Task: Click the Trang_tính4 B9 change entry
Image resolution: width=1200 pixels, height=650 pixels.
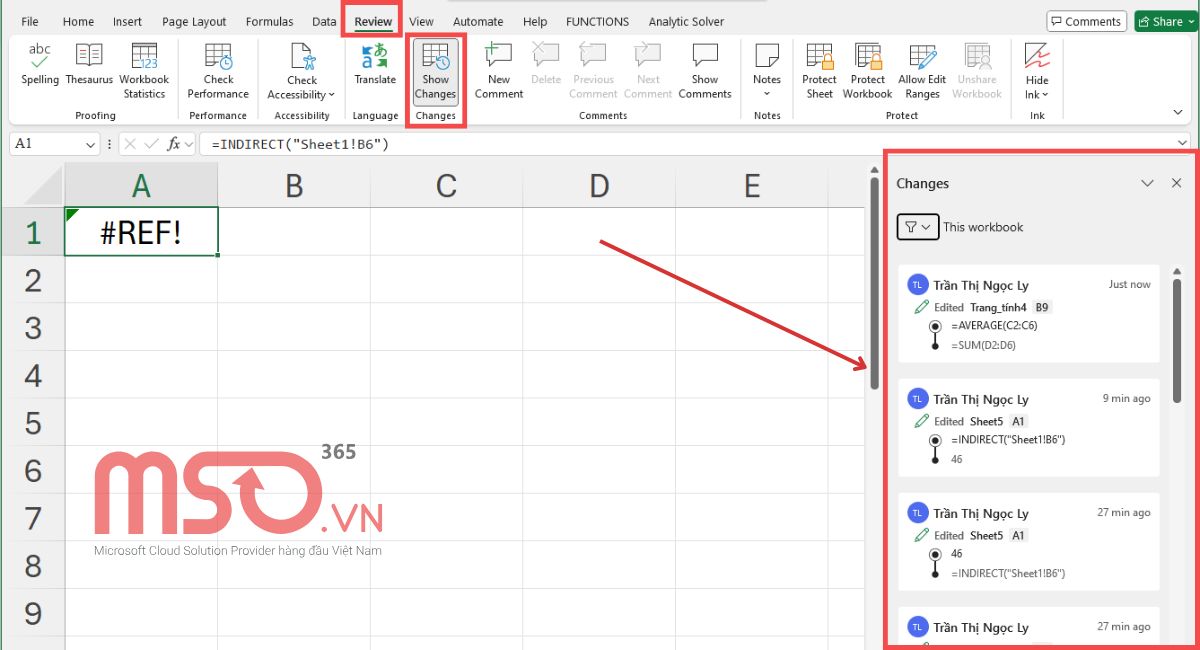Action: pyautogui.click(x=1029, y=313)
